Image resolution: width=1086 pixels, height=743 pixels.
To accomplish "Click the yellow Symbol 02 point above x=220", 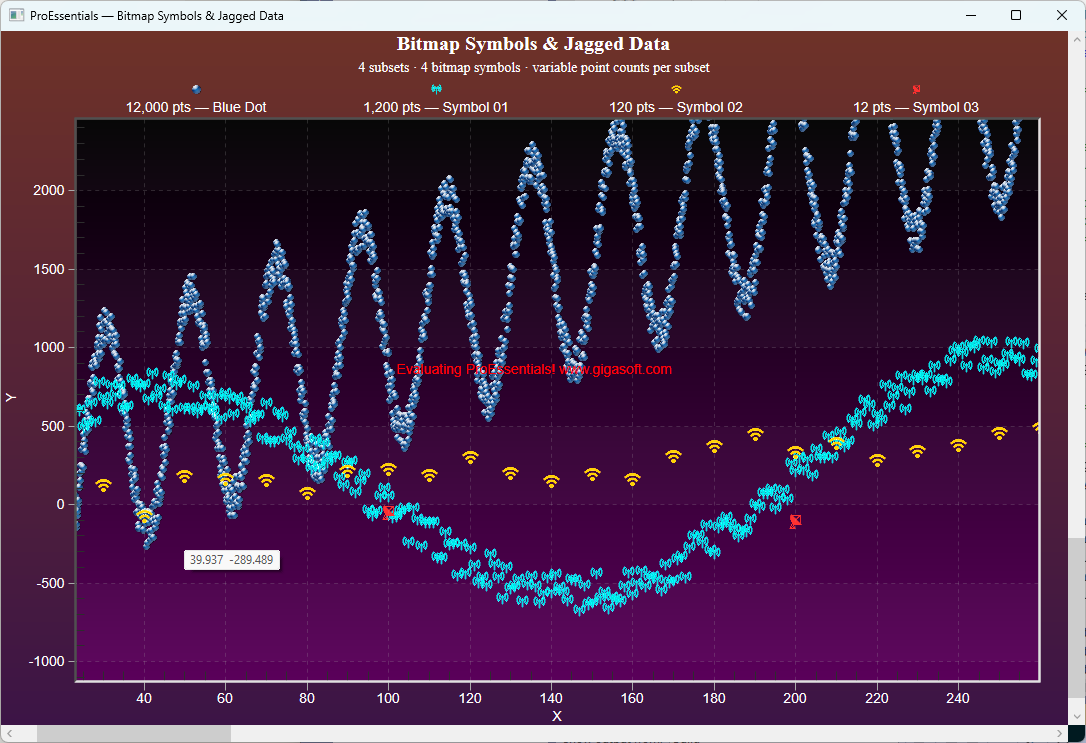I will tap(877, 460).
